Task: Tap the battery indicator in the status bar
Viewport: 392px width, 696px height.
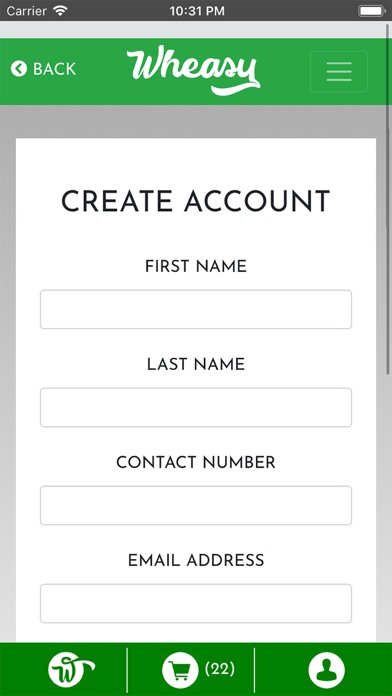Action: 372,11
